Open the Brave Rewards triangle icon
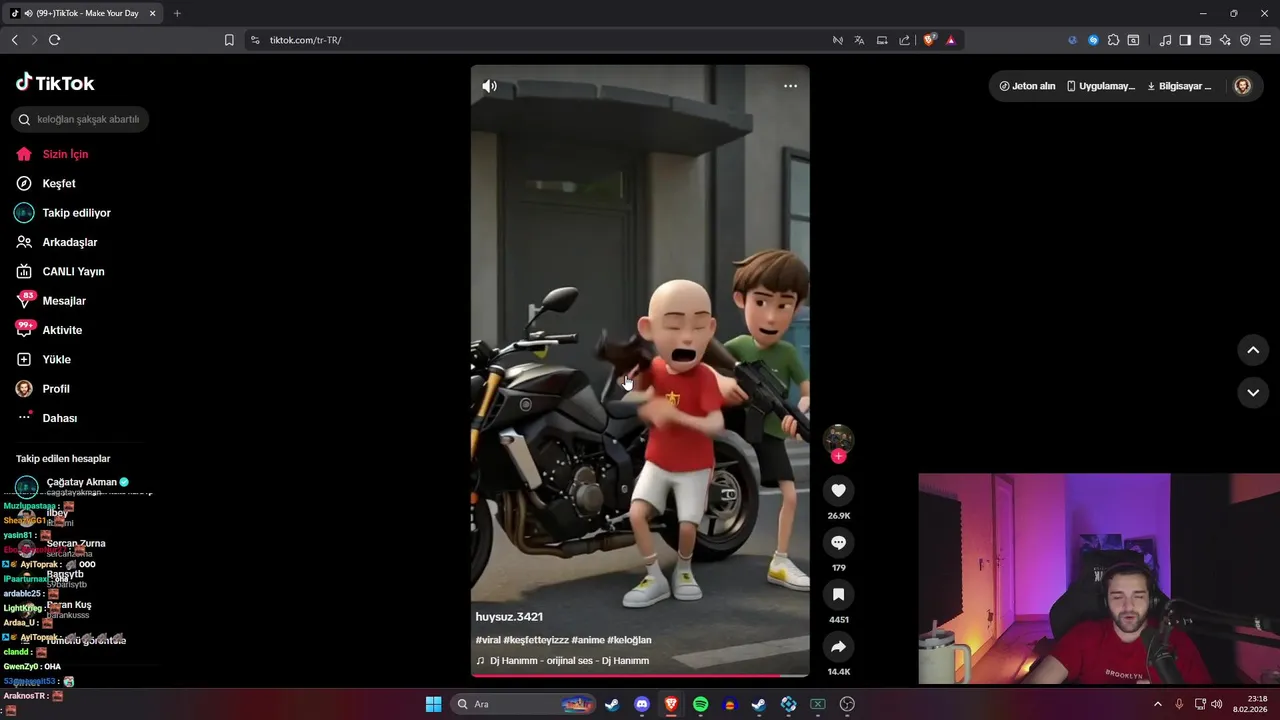This screenshot has height=720, width=1280. tap(950, 40)
